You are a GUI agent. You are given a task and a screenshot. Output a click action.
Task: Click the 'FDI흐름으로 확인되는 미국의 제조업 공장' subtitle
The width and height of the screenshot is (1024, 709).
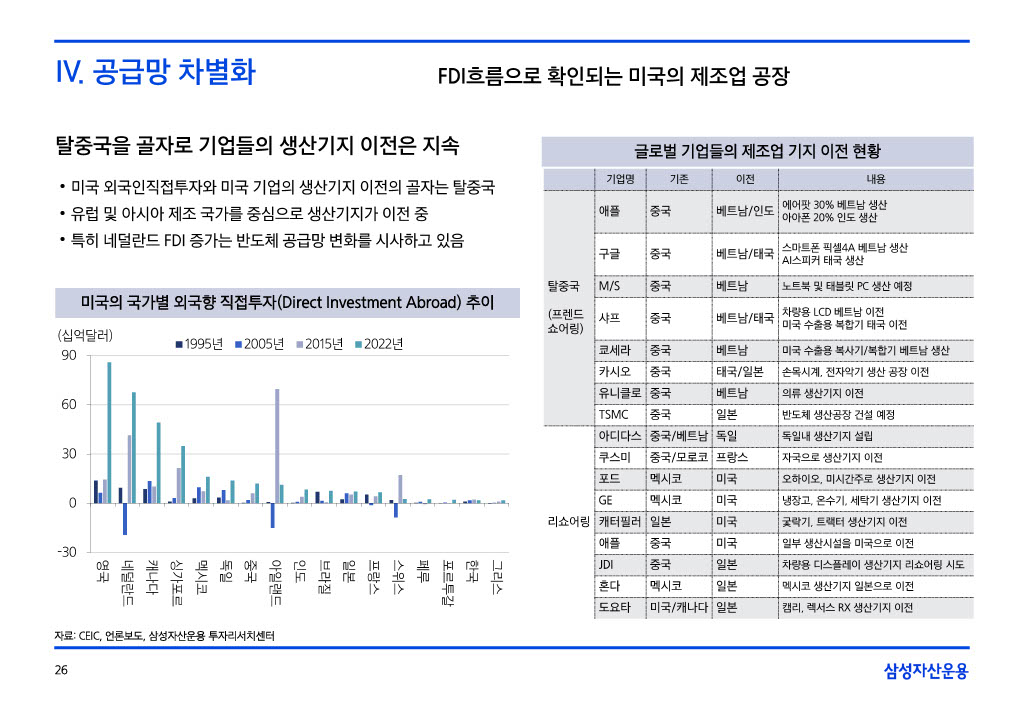(613, 76)
